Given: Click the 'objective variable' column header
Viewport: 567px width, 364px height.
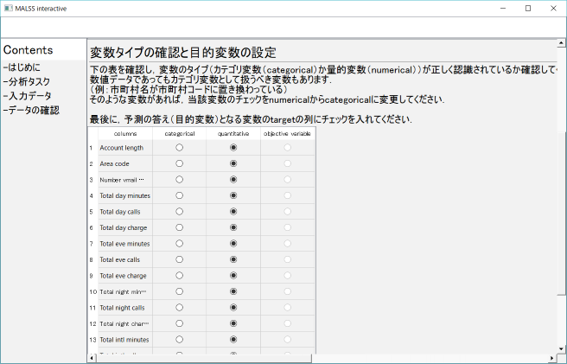Looking at the screenshot, I should (x=287, y=134).
